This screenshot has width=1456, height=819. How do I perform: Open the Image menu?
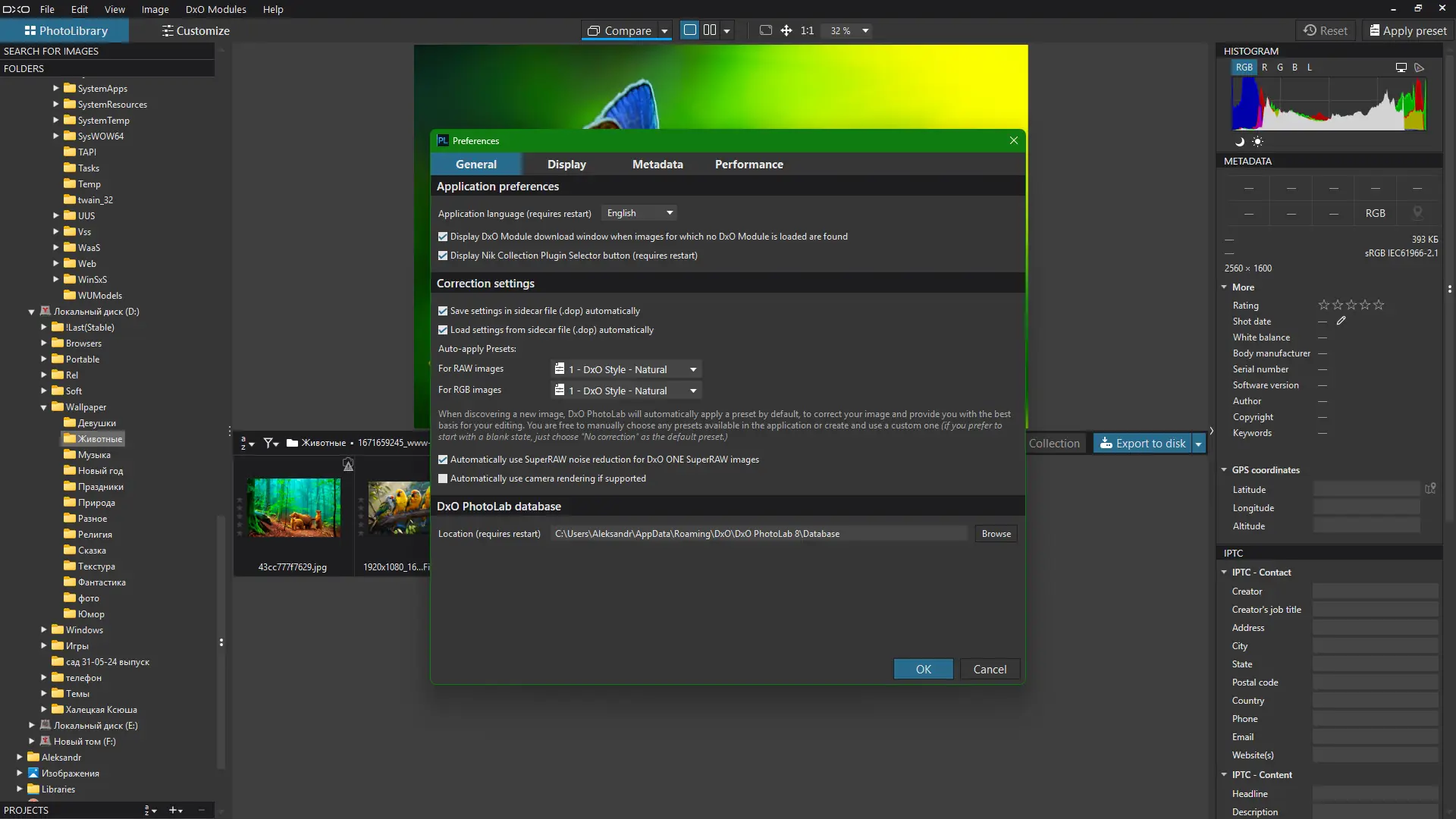155,9
